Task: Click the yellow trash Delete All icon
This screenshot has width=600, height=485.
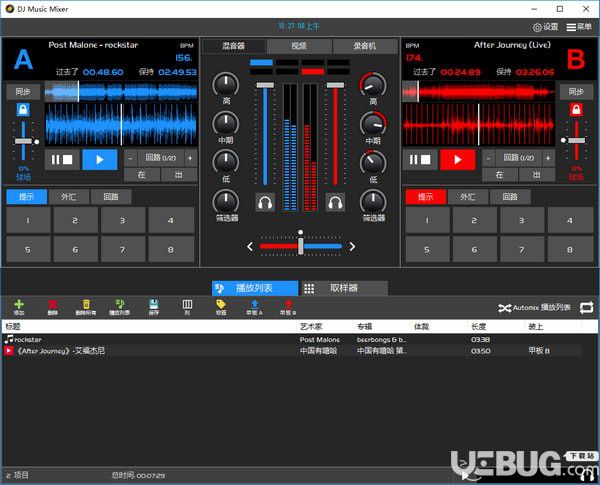Action: [86, 307]
